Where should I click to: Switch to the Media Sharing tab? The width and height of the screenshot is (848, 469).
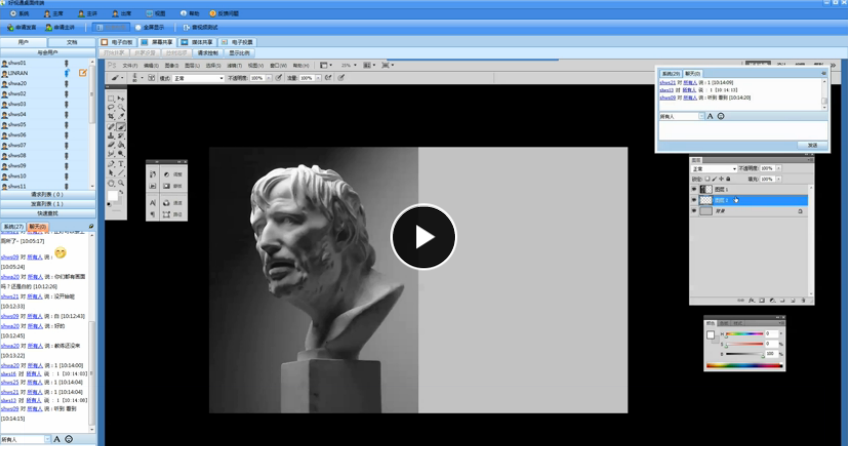[197, 42]
